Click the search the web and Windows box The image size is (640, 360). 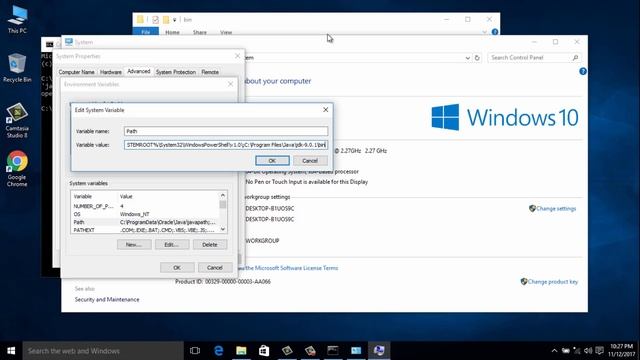pyautogui.click(x=103, y=351)
